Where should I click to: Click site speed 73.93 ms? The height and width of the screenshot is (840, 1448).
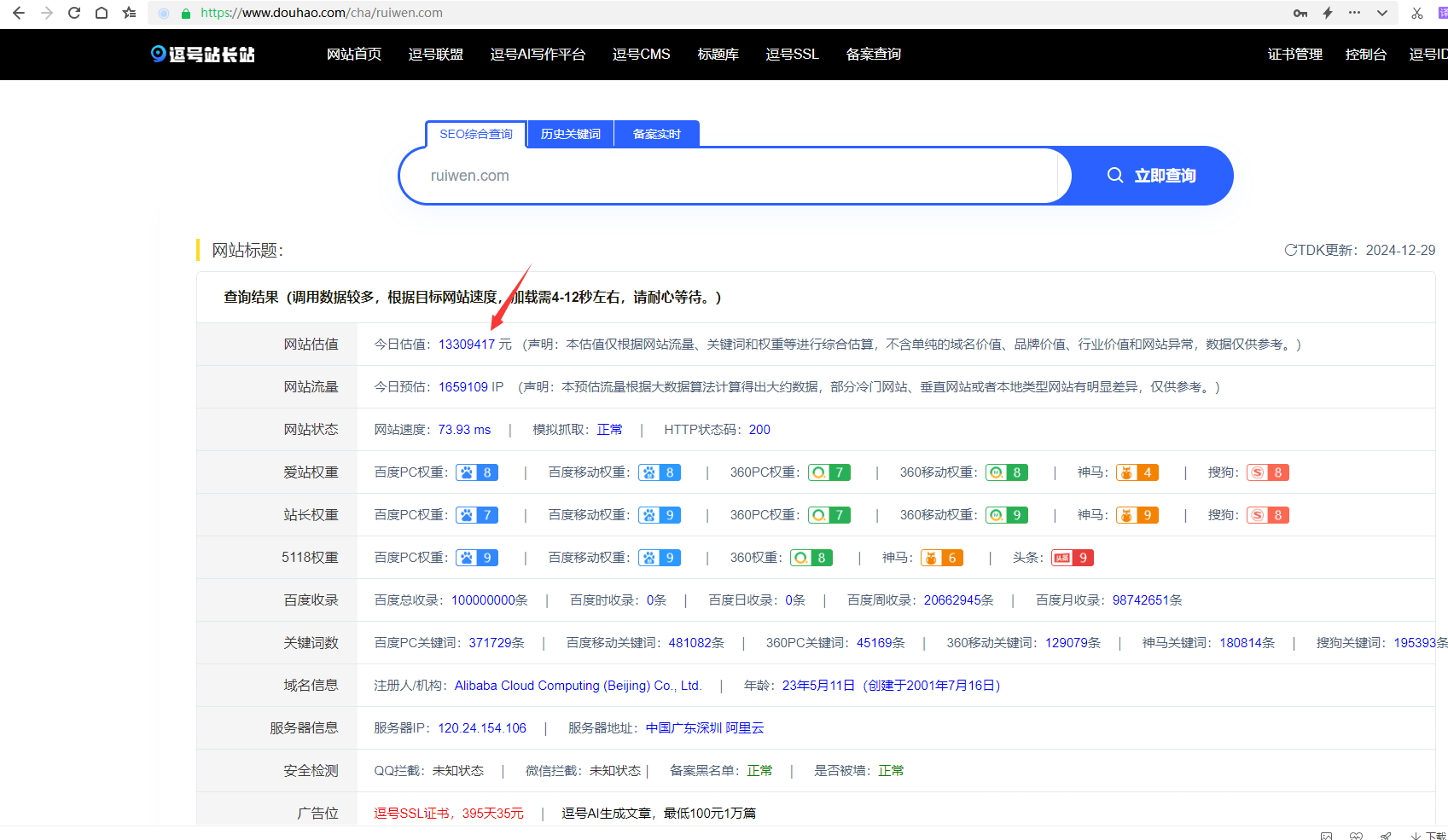[465, 429]
